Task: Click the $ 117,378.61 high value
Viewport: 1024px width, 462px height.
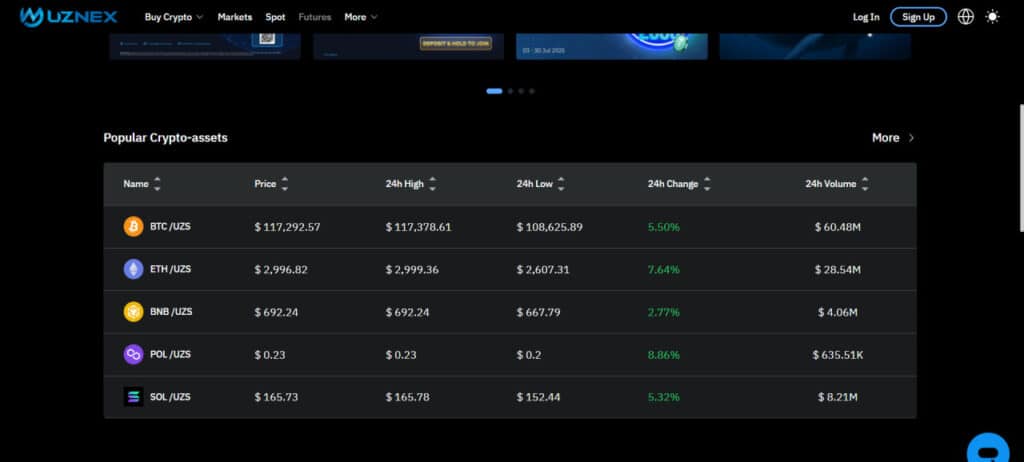Action: coord(418,227)
